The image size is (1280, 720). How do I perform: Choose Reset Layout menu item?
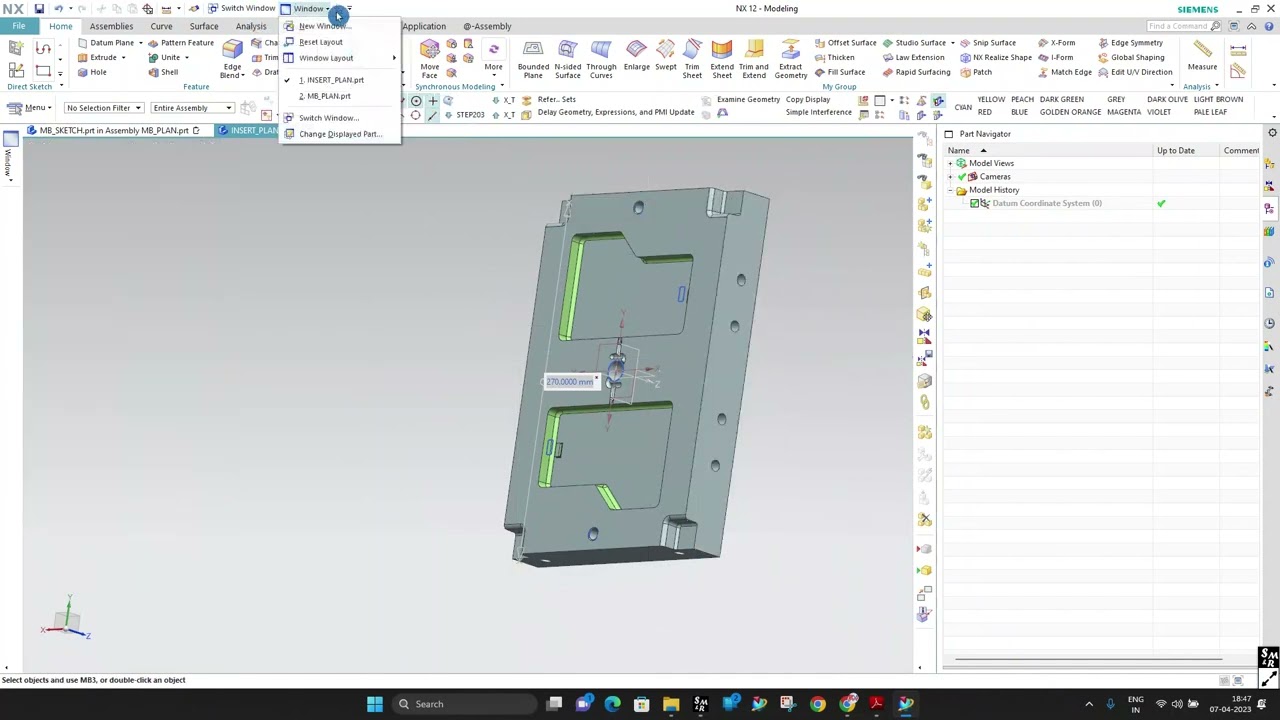point(339,42)
